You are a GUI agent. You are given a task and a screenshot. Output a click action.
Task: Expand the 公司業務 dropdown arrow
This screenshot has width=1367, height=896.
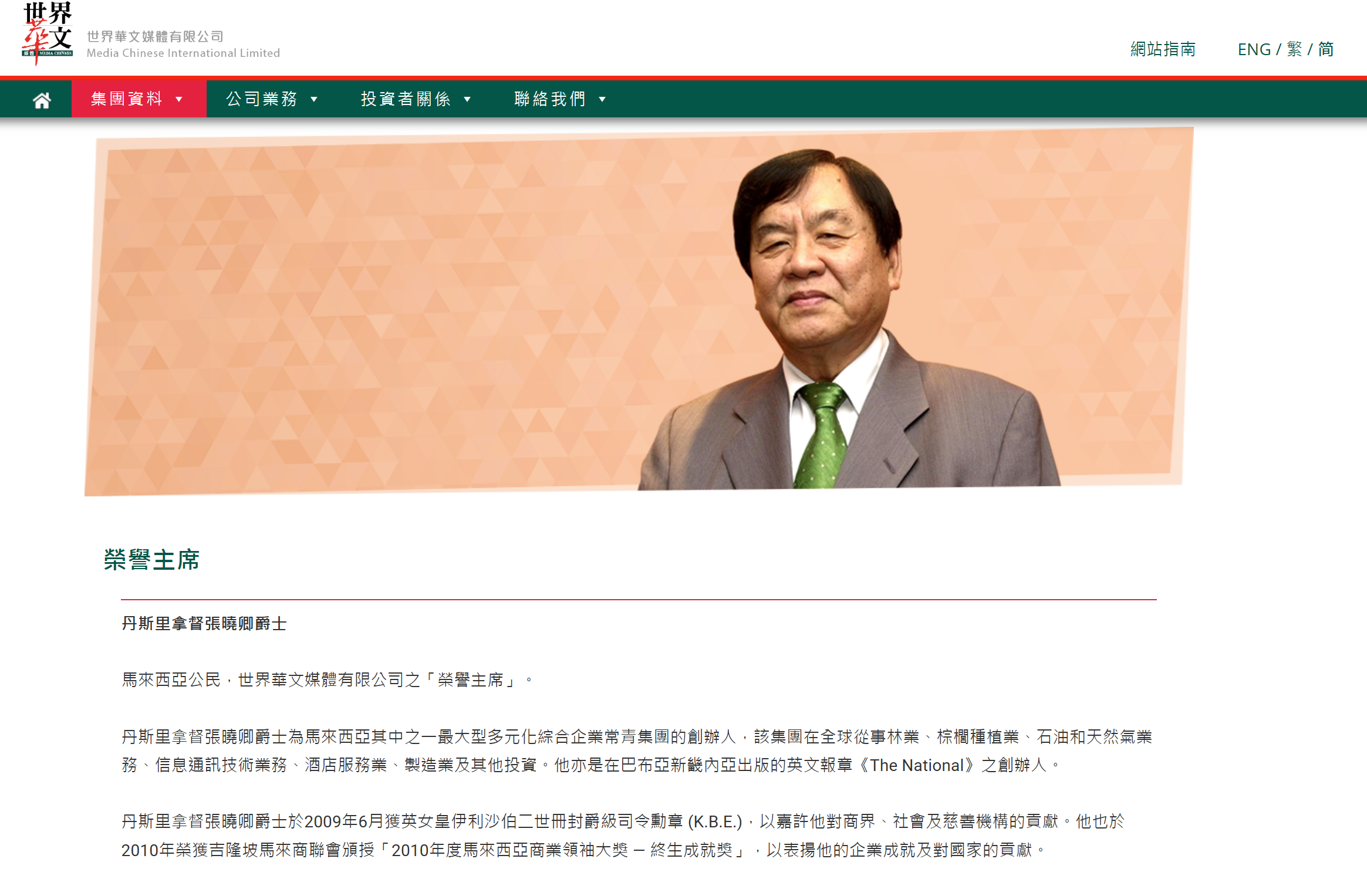[314, 100]
